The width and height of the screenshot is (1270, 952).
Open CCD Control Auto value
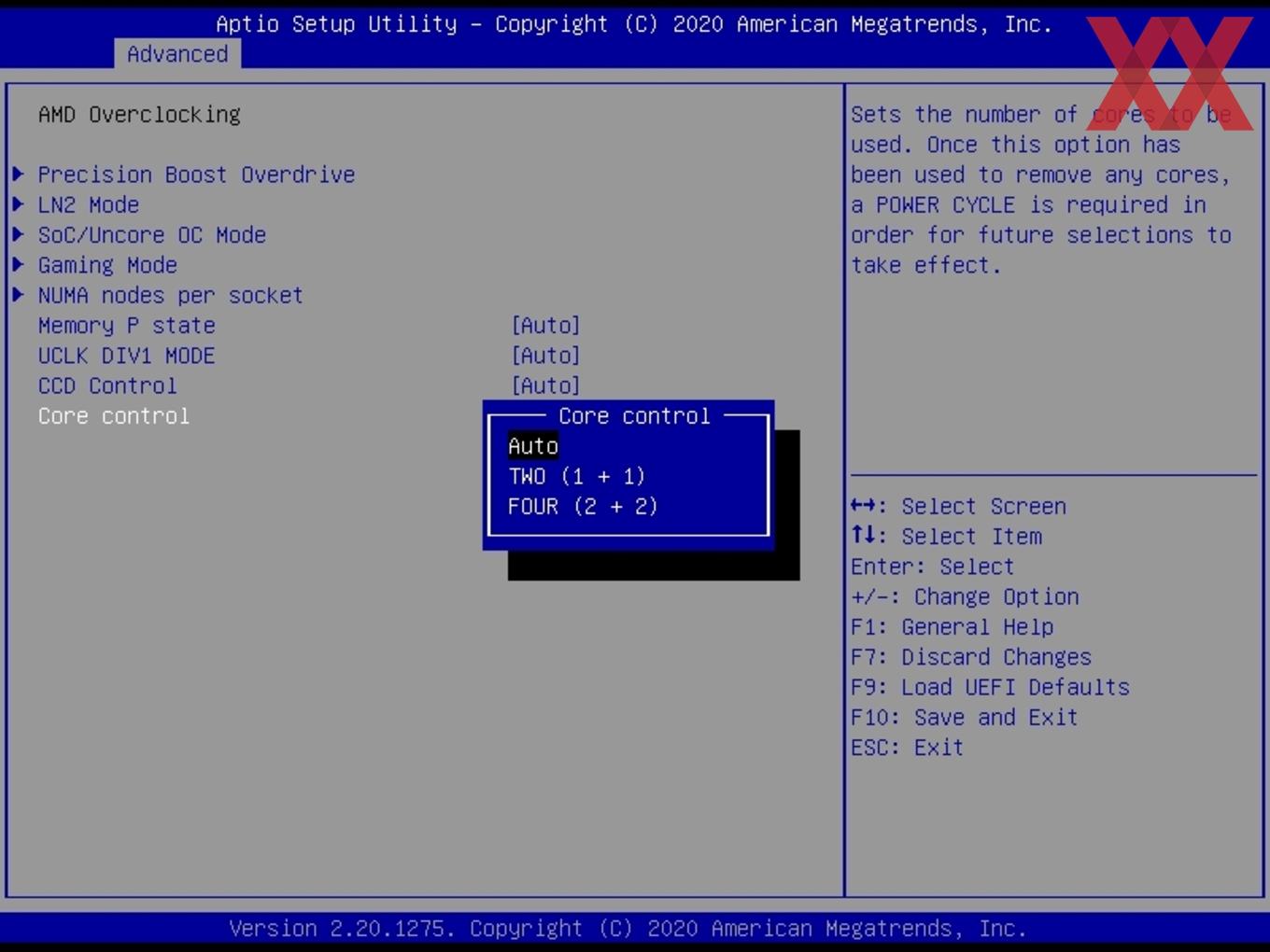tap(545, 385)
